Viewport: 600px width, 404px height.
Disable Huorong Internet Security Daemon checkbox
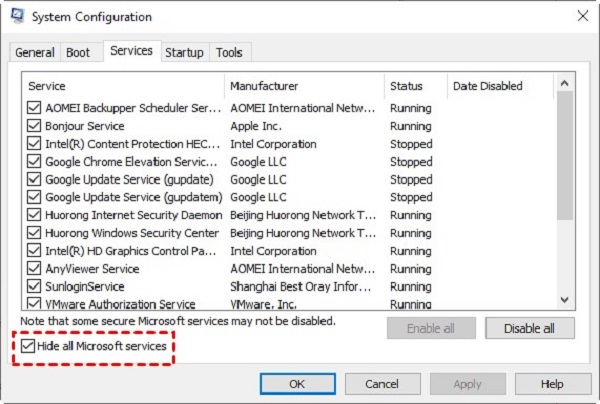click(x=34, y=215)
